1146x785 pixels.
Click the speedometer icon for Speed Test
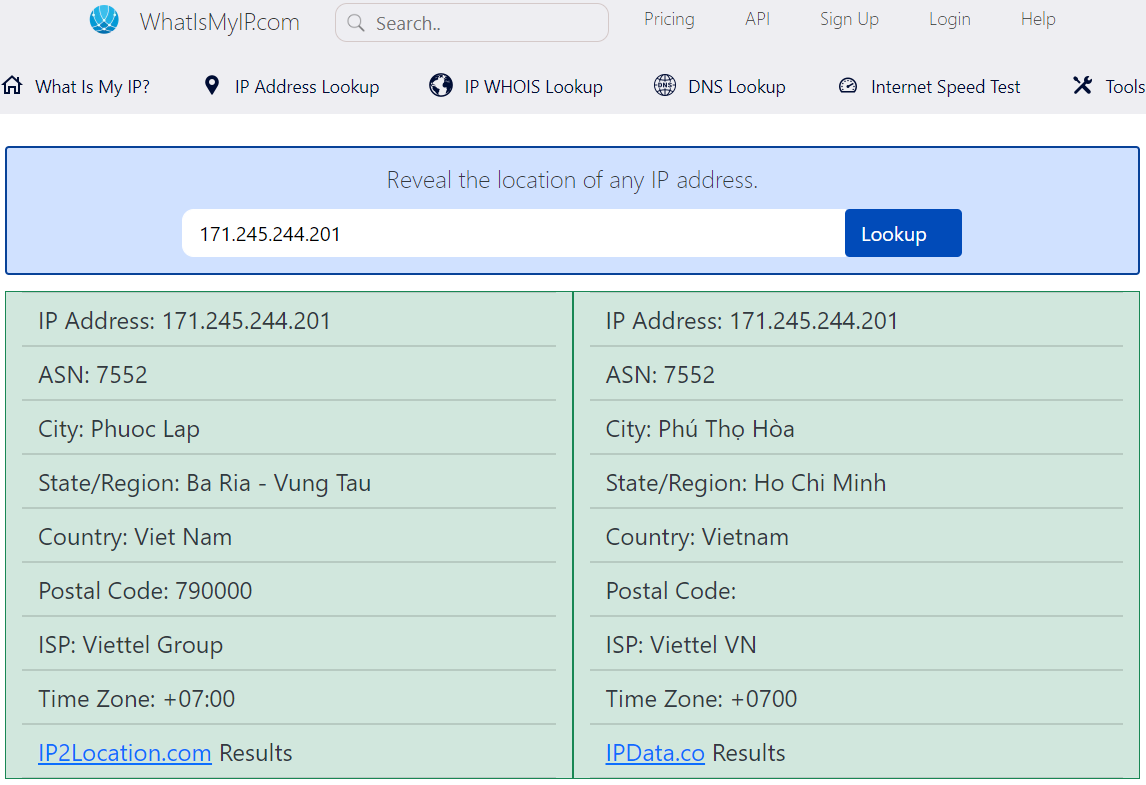pyautogui.click(x=848, y=86)
